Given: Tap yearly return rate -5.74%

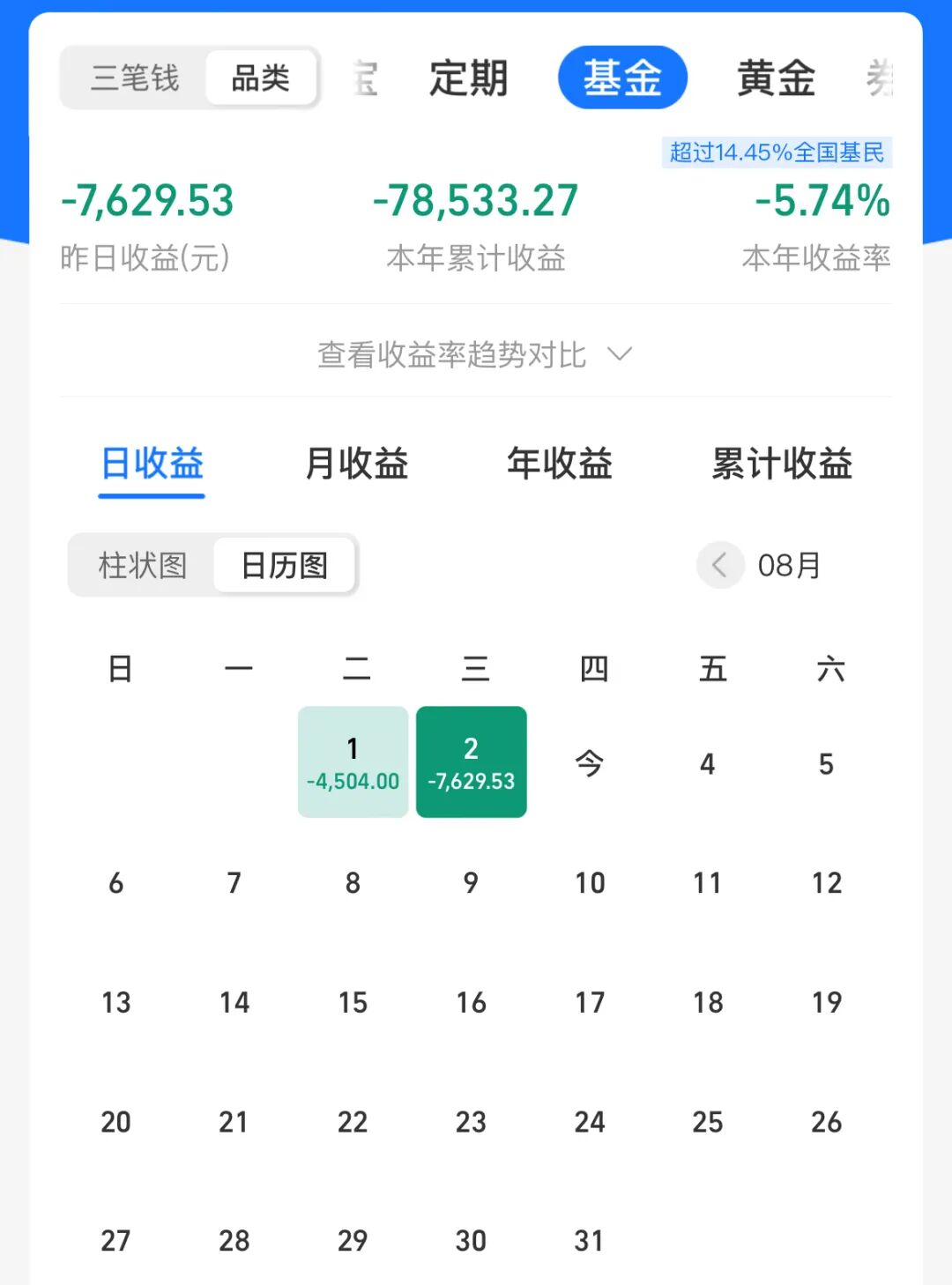Looking at the screenshot, I should [x=822, y=200].
